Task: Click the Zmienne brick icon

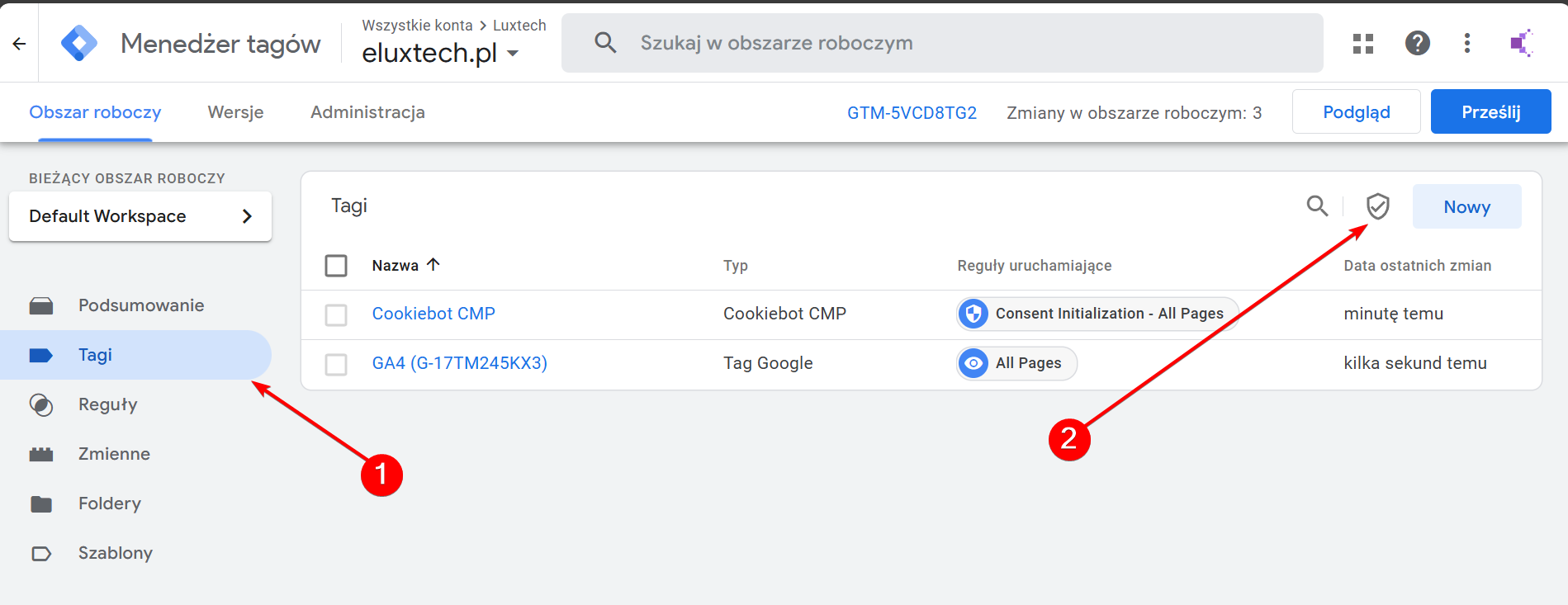Action: 41,454
